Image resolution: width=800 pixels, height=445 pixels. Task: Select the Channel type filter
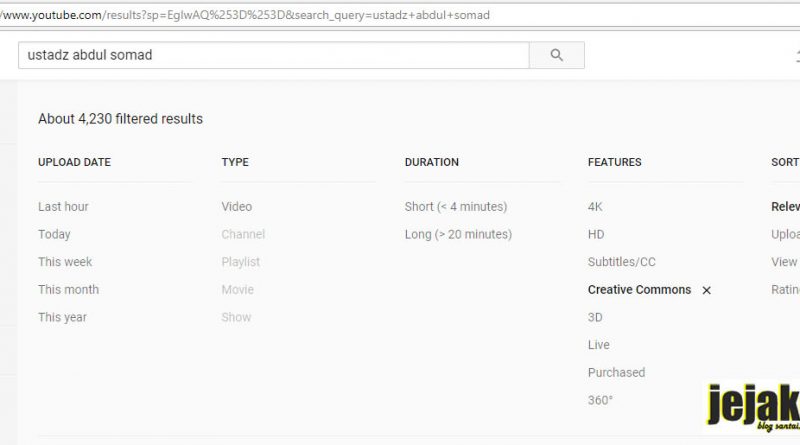pos(243,234)
